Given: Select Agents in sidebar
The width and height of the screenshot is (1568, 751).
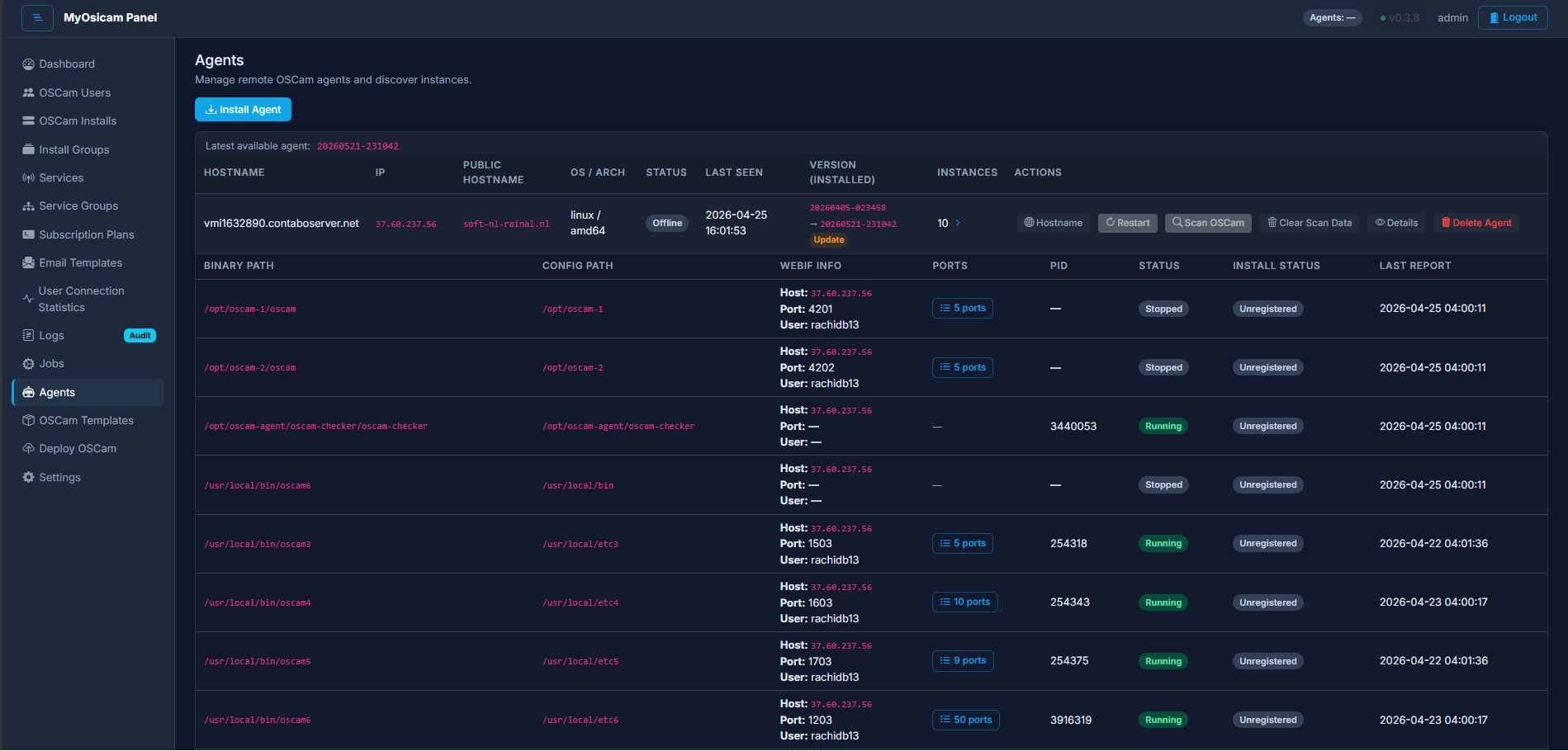Looking at the screenshot, I should (88, 392).
